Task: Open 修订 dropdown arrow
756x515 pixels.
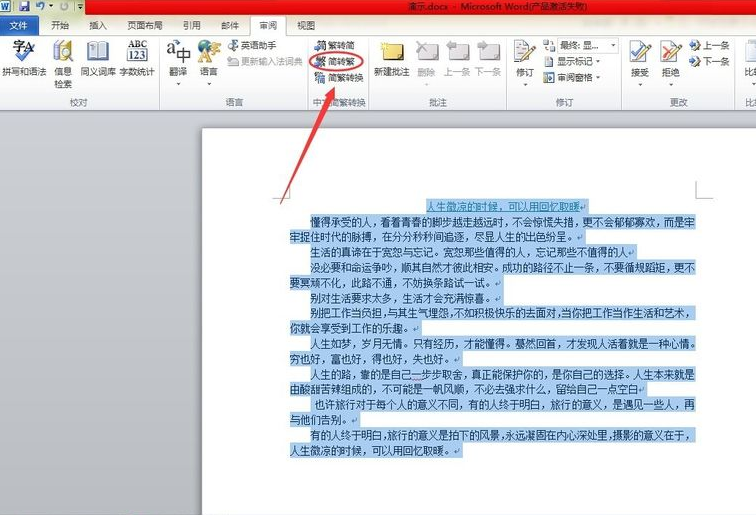Action: pyautogui.click(x=525, y=85)
